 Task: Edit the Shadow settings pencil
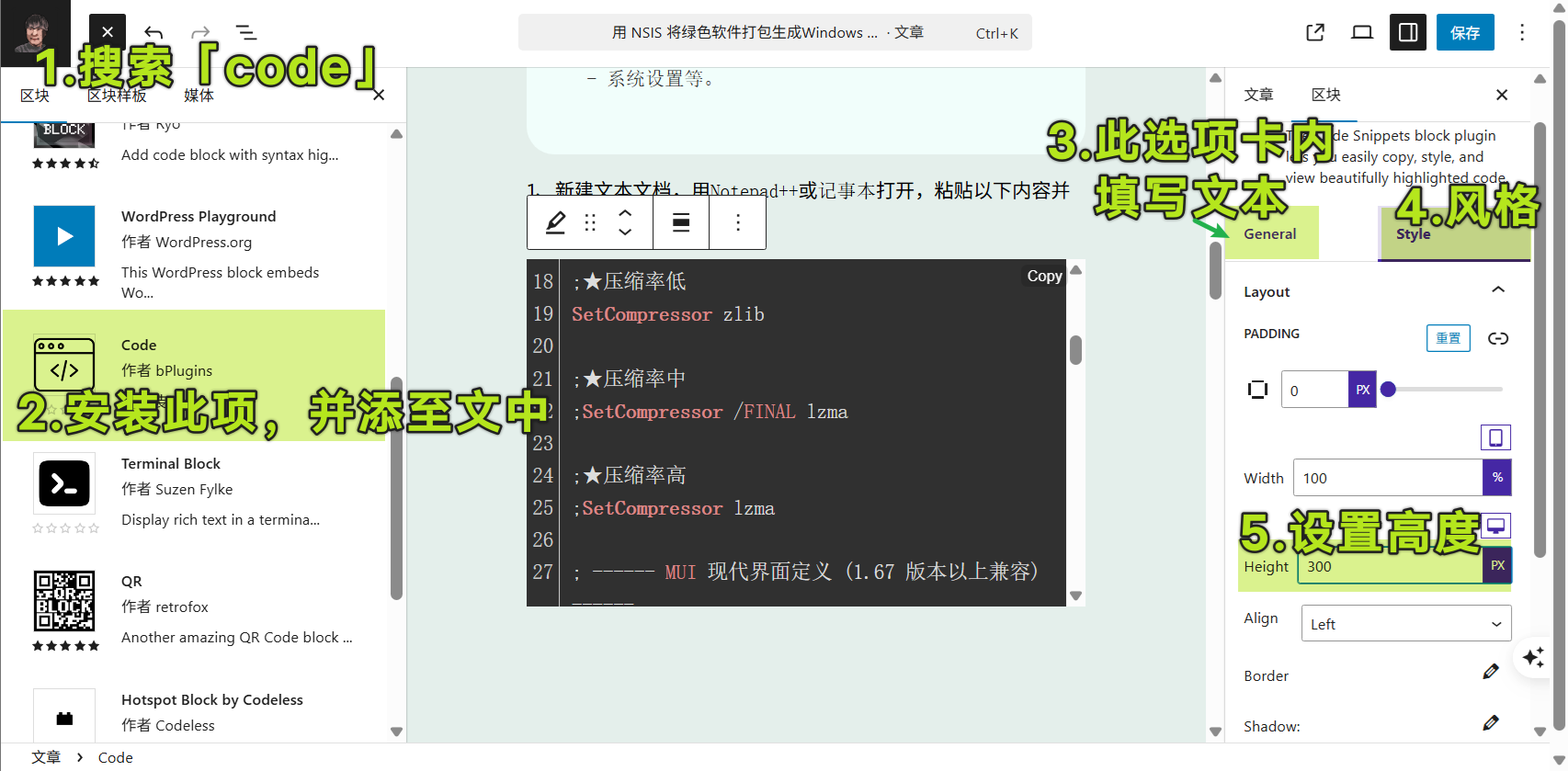(1491, 723)
